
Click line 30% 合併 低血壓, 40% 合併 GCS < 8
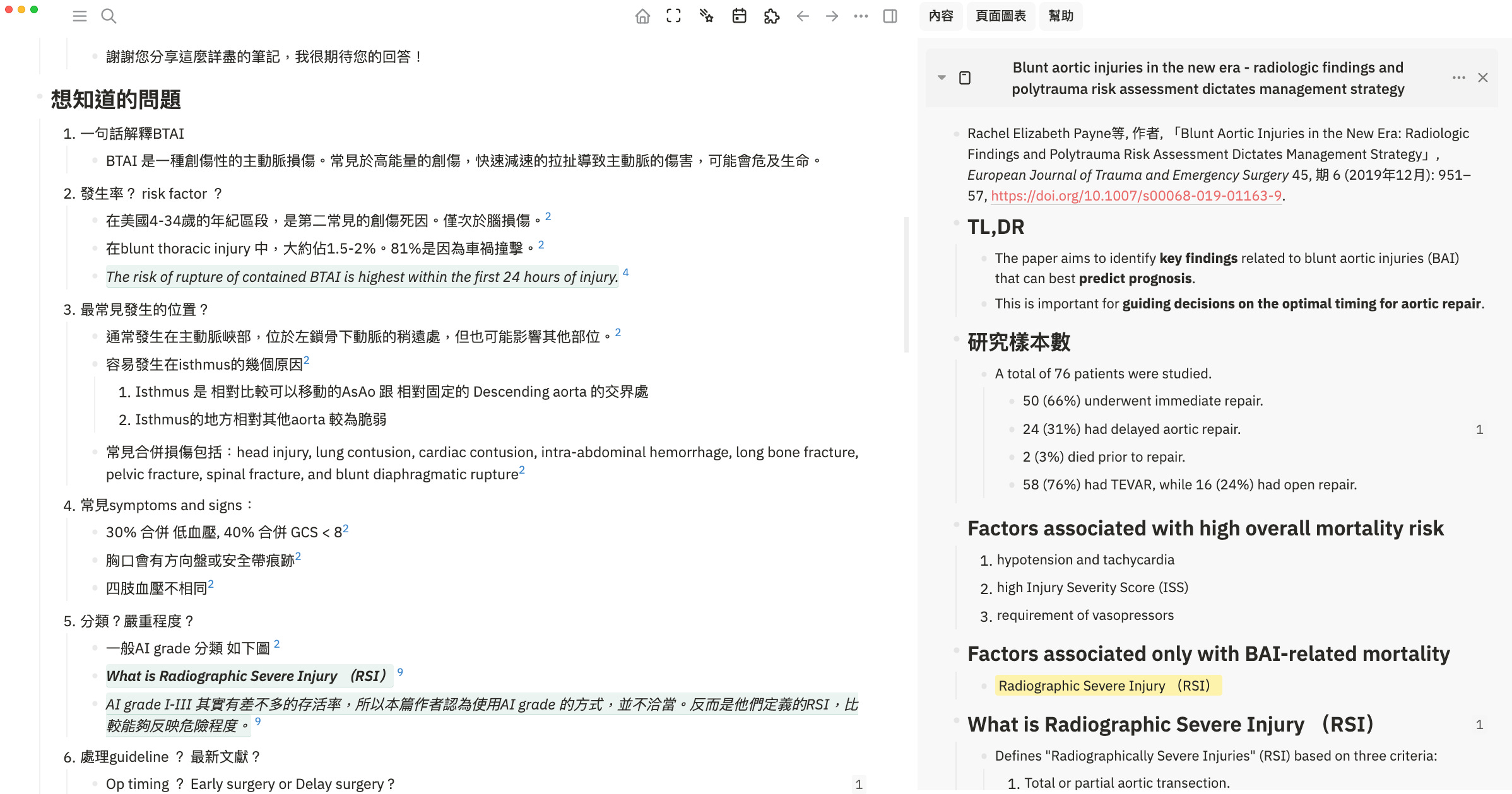224,532
